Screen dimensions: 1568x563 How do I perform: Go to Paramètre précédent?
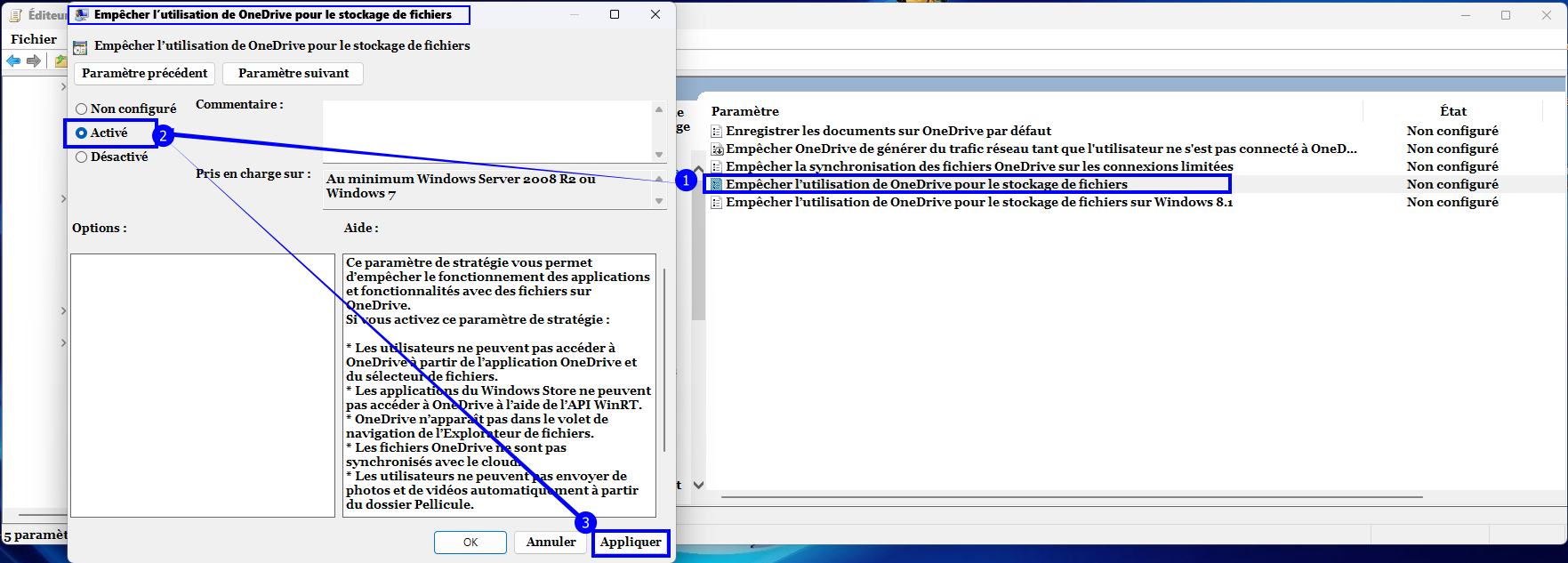(145, 73)
